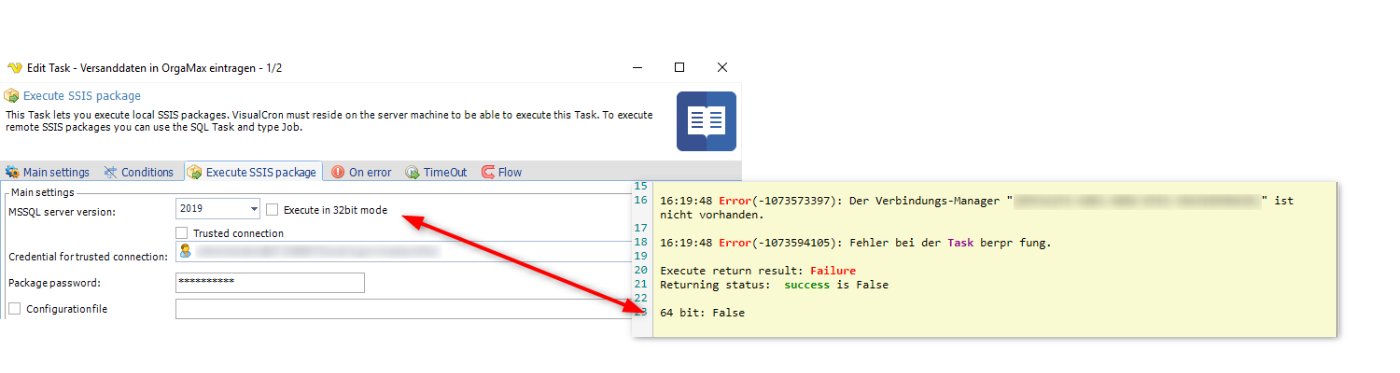Switch to the Flow tab
The height and width of the screenshot is (373, 1400).
coord(502,172)
